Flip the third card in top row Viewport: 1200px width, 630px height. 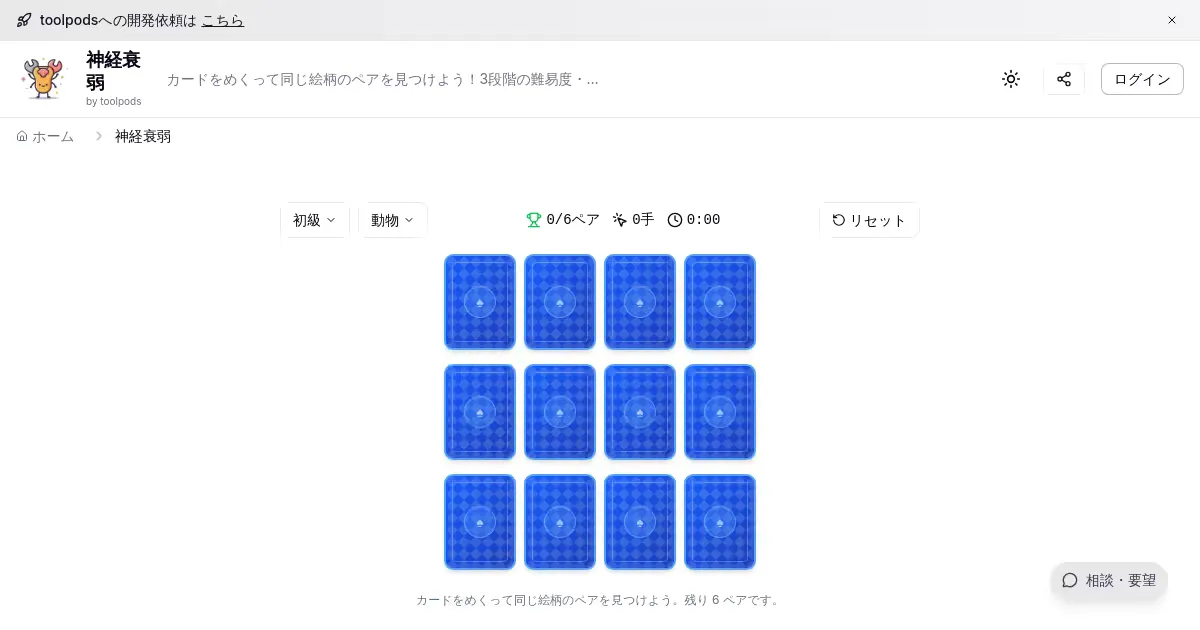[x=640, y=302]
